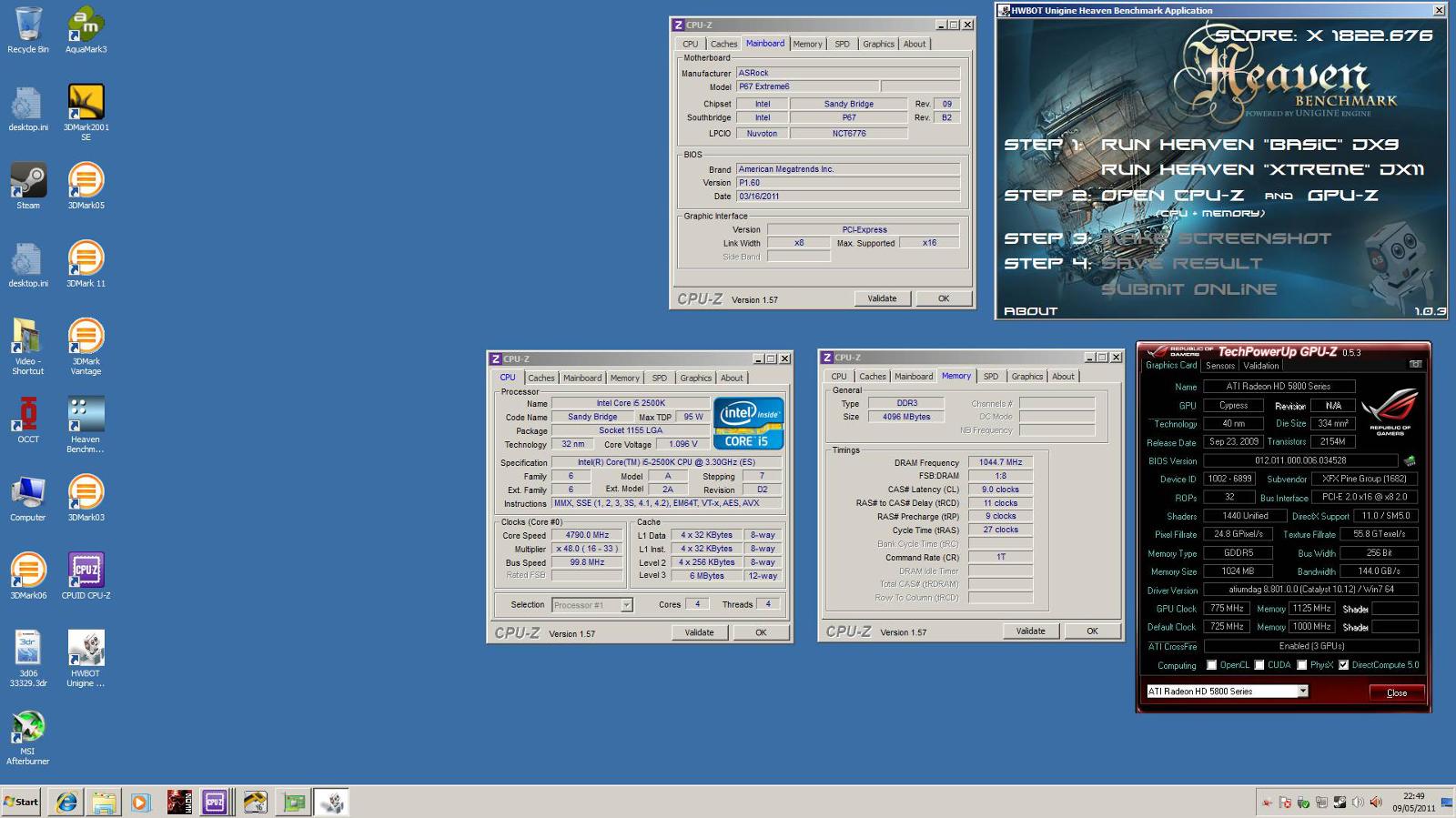Open the Recycle Bin desktop icon
The image size is (1456, 818).
coord(28,31)
